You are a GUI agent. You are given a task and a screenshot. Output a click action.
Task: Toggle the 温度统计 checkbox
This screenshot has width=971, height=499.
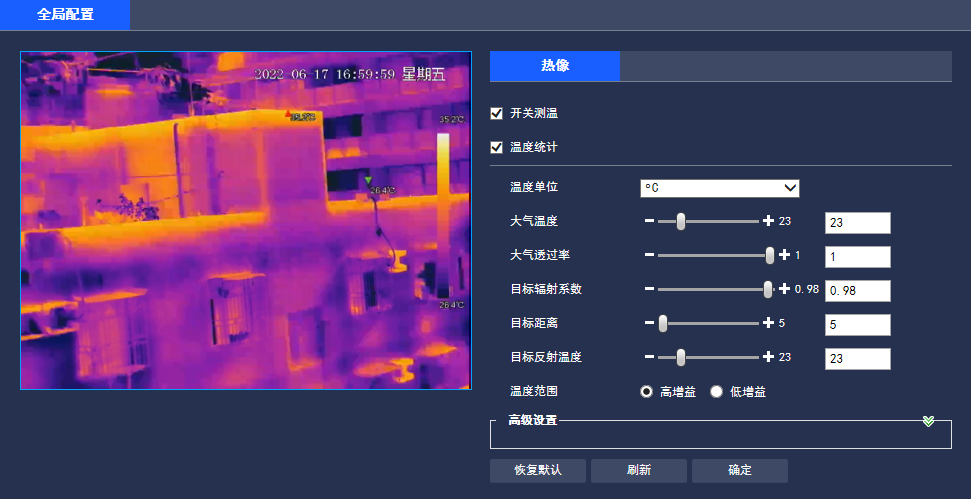(496, 147)
